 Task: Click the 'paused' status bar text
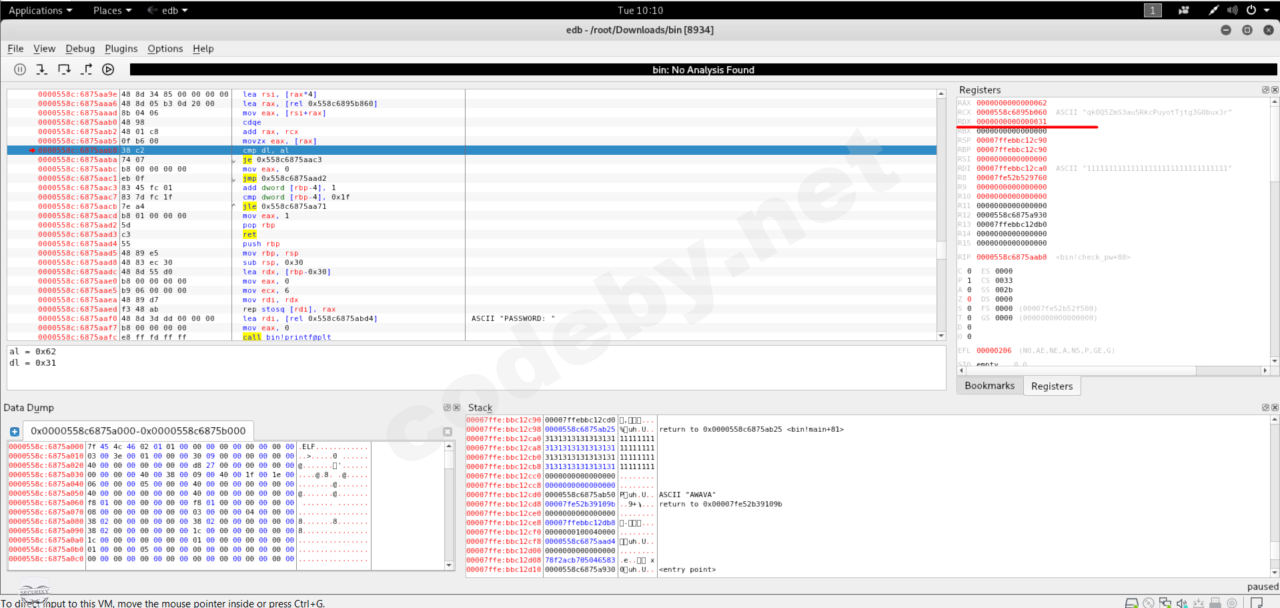[1262, 587]
